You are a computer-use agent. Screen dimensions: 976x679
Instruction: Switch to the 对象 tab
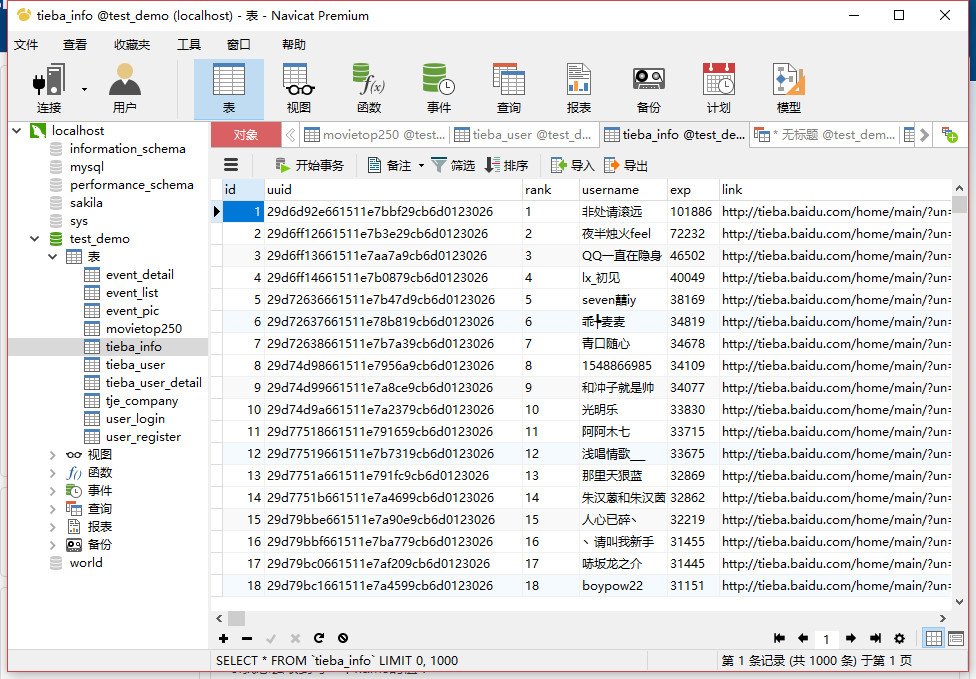246,134
